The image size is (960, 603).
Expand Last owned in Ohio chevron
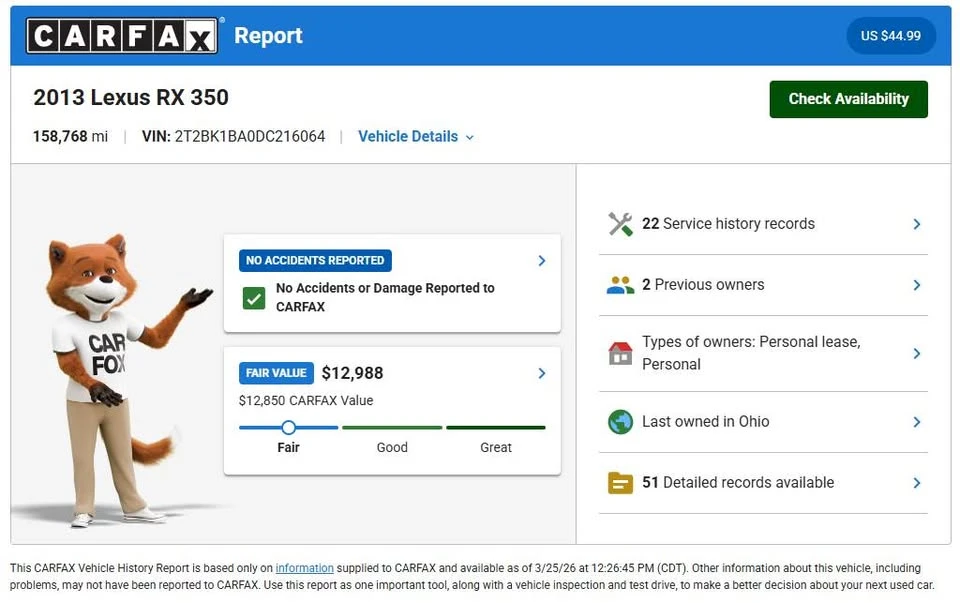coord(917,422)
